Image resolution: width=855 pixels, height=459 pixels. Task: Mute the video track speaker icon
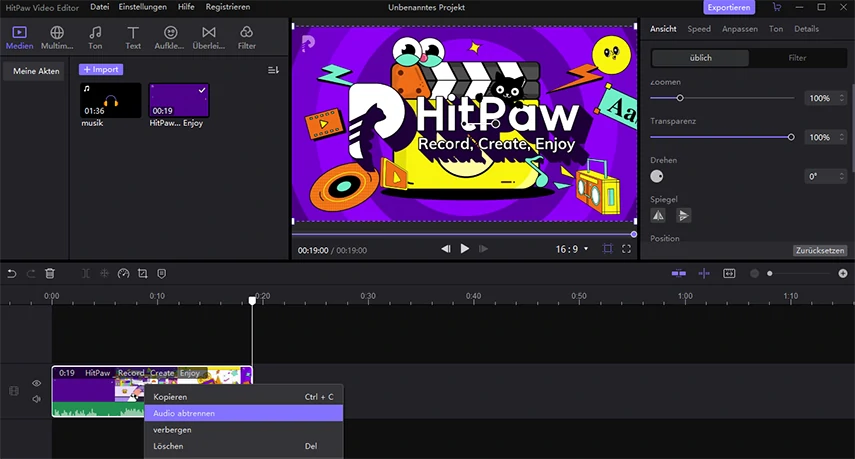(37, 399)
